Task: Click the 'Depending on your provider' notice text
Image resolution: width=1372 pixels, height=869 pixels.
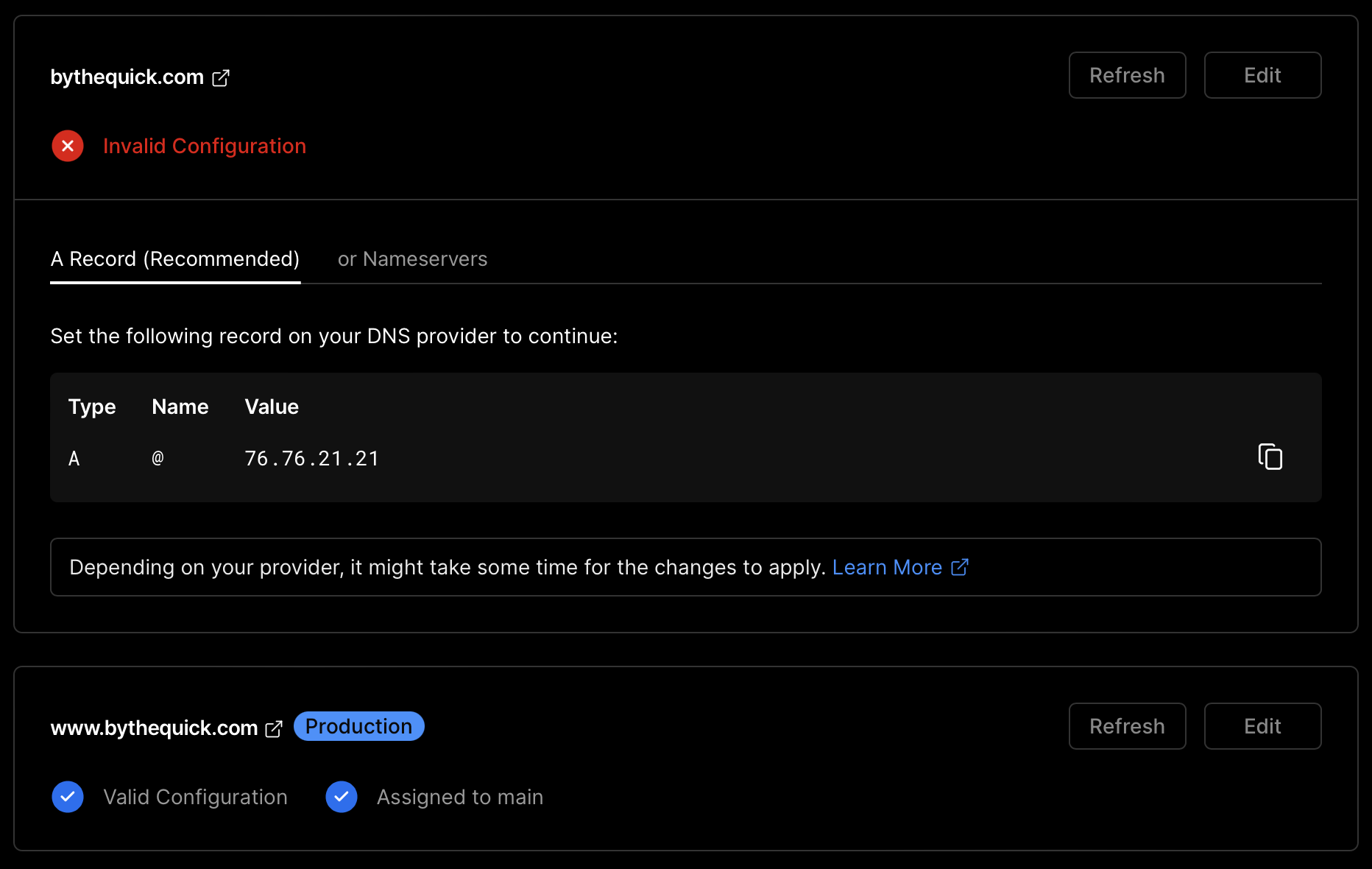Action: click(x=448, y=567)
